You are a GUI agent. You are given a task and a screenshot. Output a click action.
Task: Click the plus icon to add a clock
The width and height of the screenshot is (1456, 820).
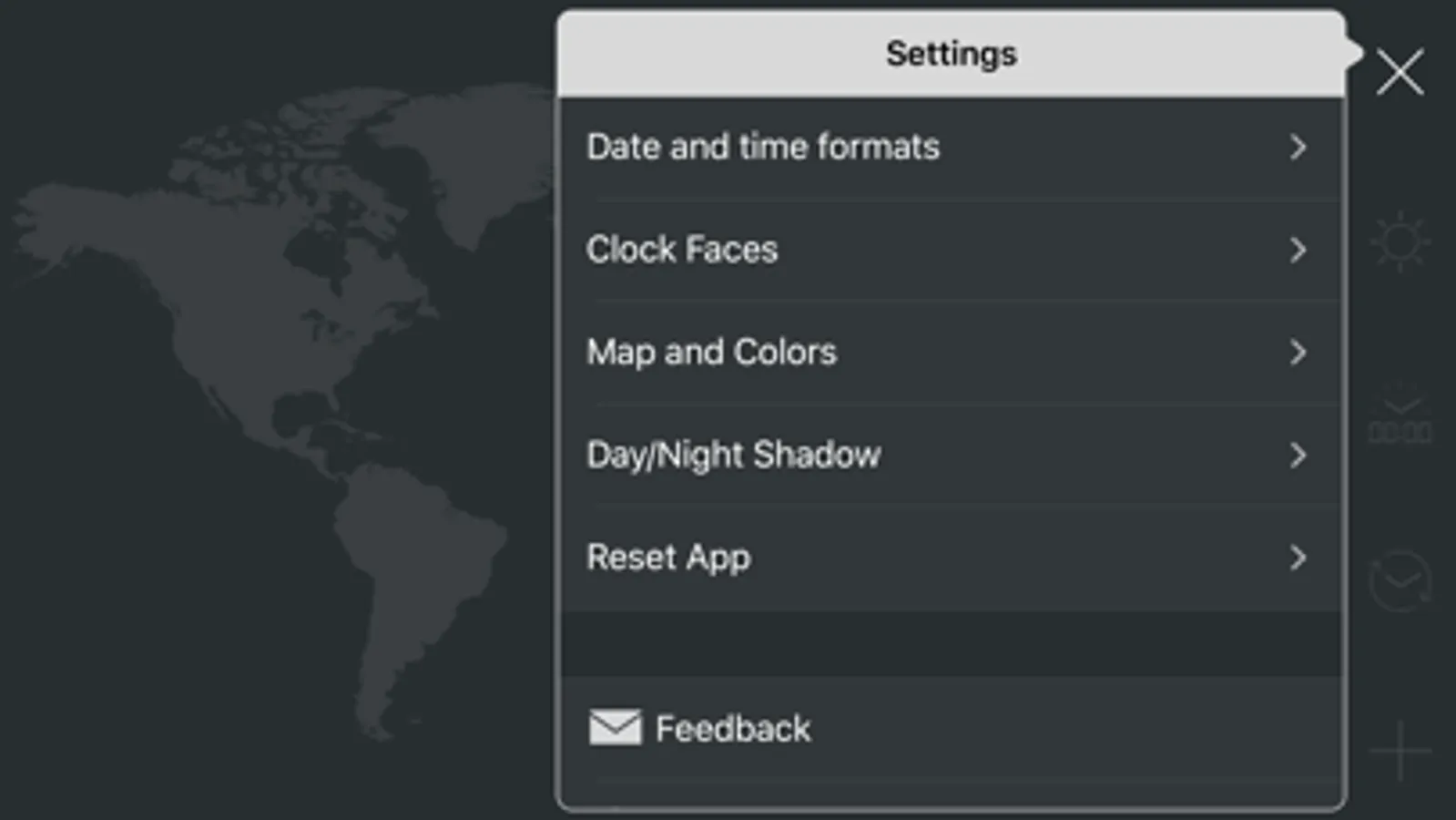click(x=1400, y=751)
